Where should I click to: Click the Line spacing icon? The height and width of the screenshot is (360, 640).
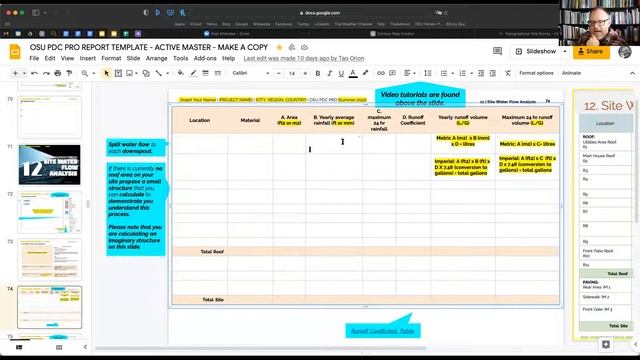428,73
